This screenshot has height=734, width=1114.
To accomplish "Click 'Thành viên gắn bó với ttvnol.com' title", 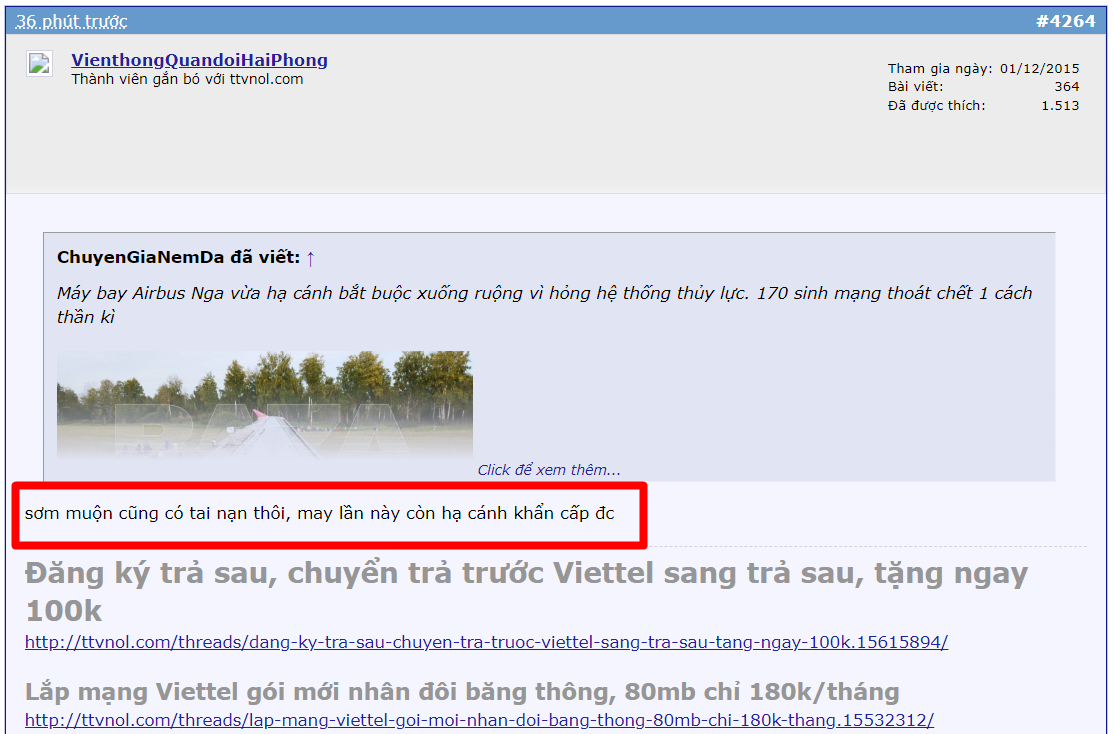I will [187, 79].
